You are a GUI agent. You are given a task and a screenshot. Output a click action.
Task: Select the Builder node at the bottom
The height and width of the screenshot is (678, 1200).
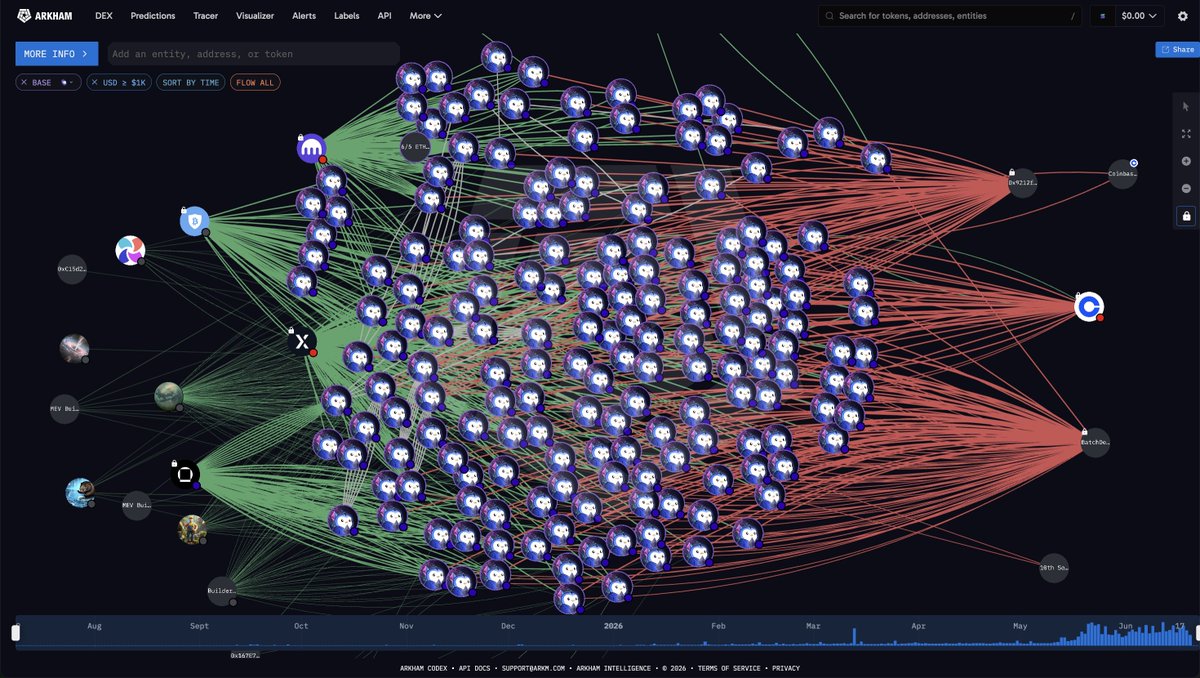[222, 591]
